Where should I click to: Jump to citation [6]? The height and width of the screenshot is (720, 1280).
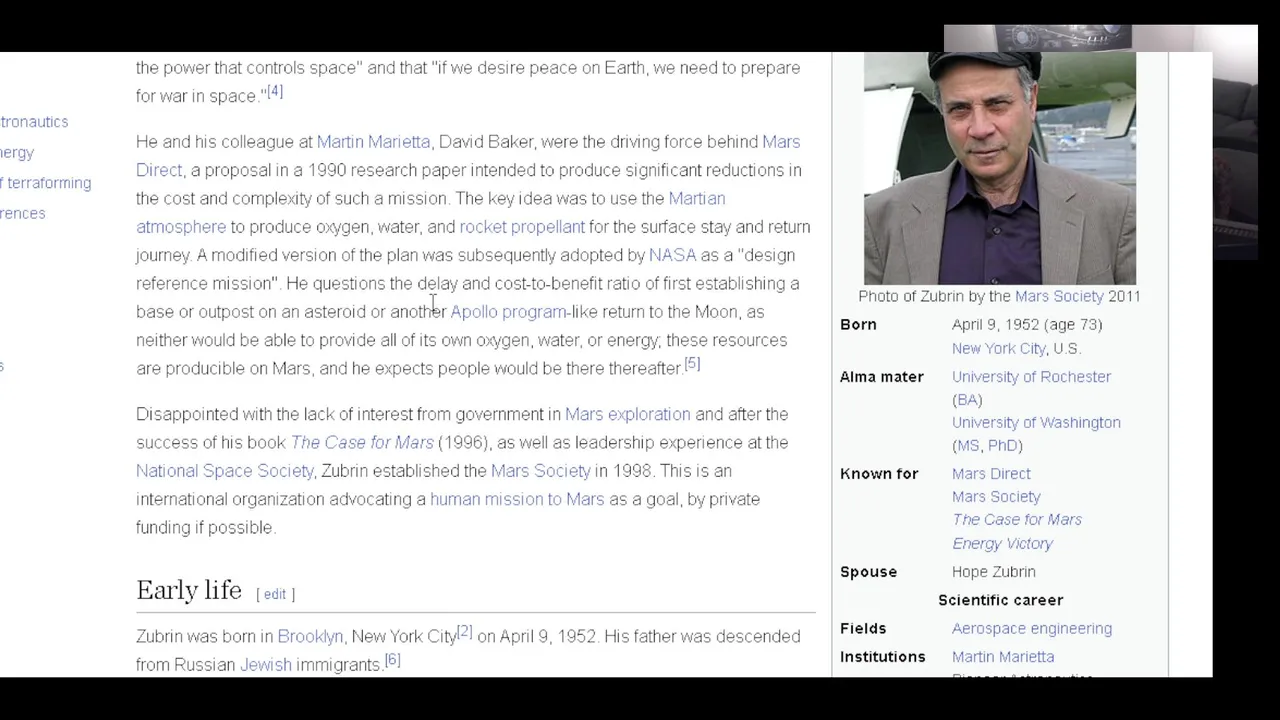[392, 660]
